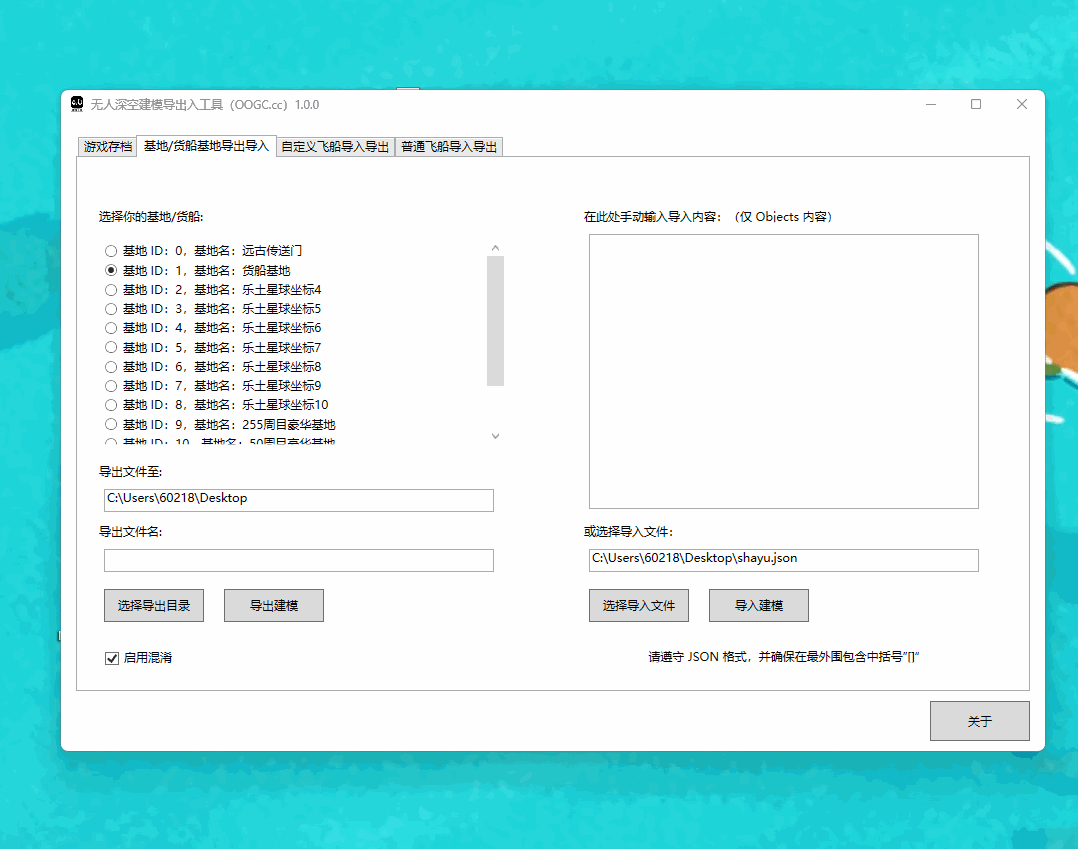Image resolution: width=1078 pixels, height=849 pixels.
Task: Open the 自定义飞船导入导出 tab
Action: coord(336,146)
